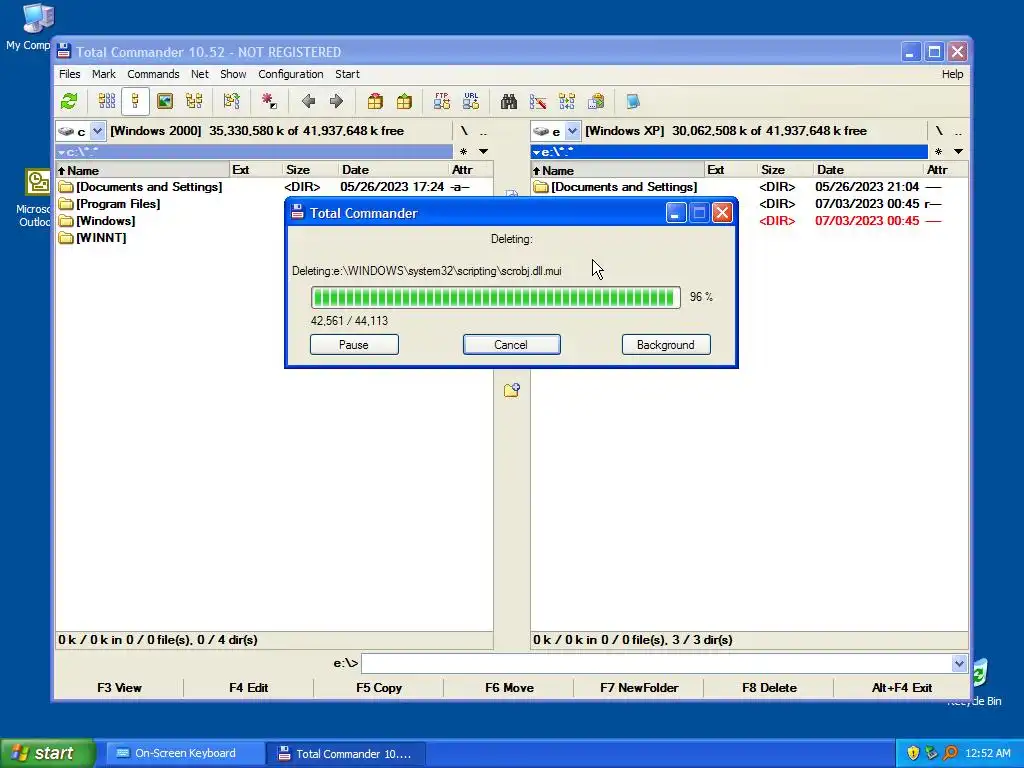Go to root in left panel backslash button
The image size is (1024, 768).
point(464,131)
